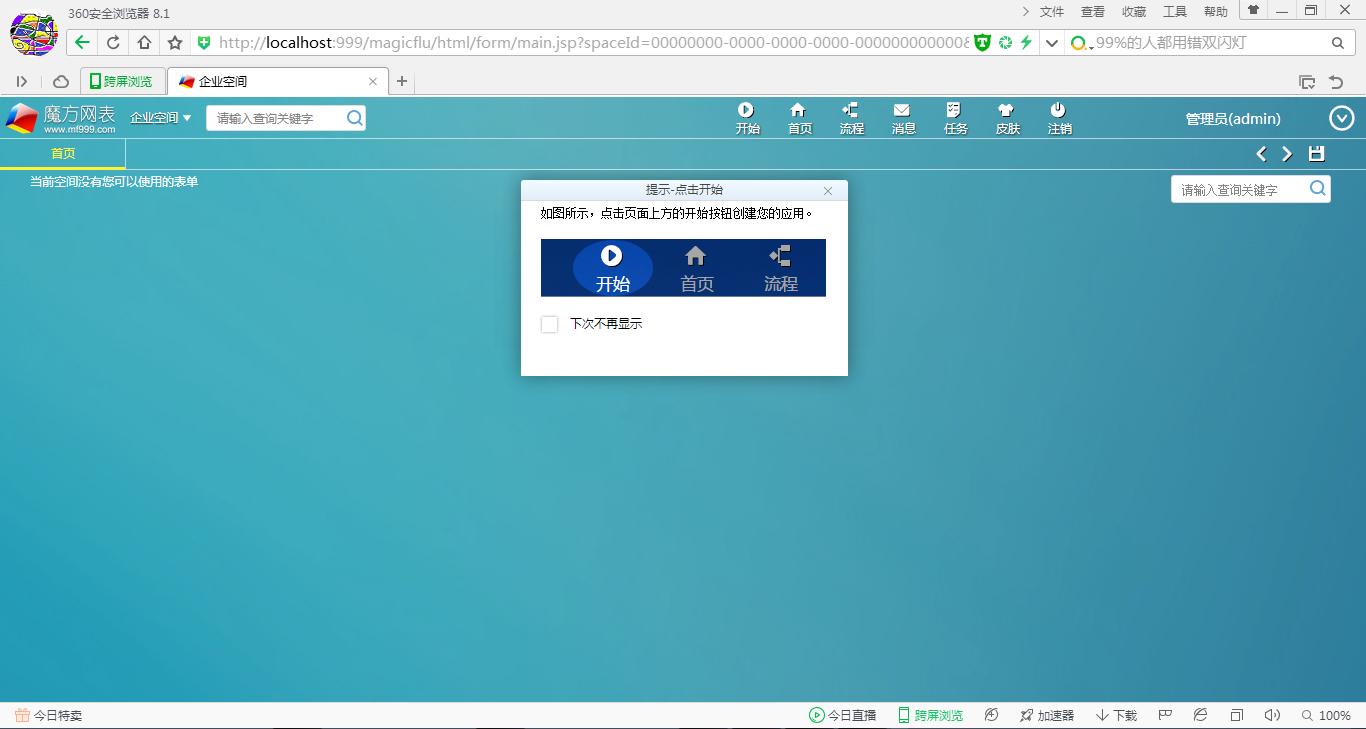The height and width of the screenshot is (729, 1366).
Task: Click the restore closed tab undo icon
Action: 1336,82
